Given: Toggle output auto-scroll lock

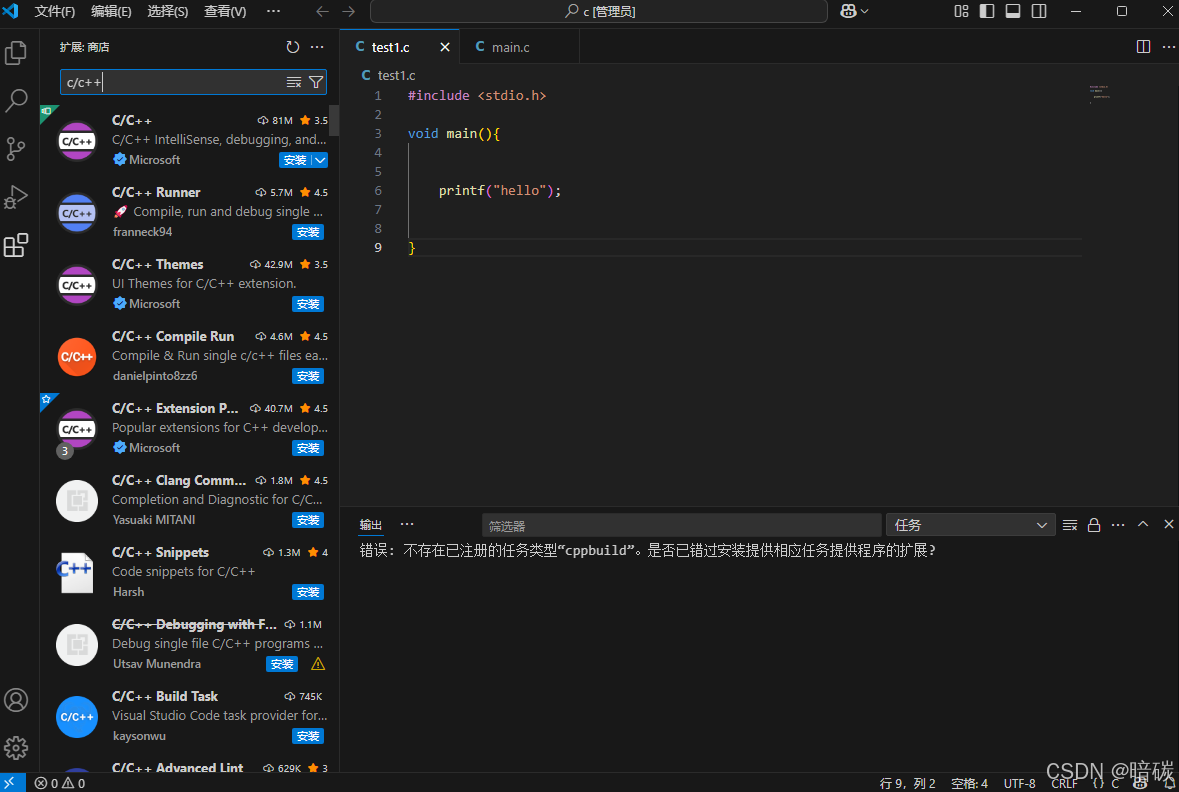Looking at the screenshot, I should (1094, 525).
